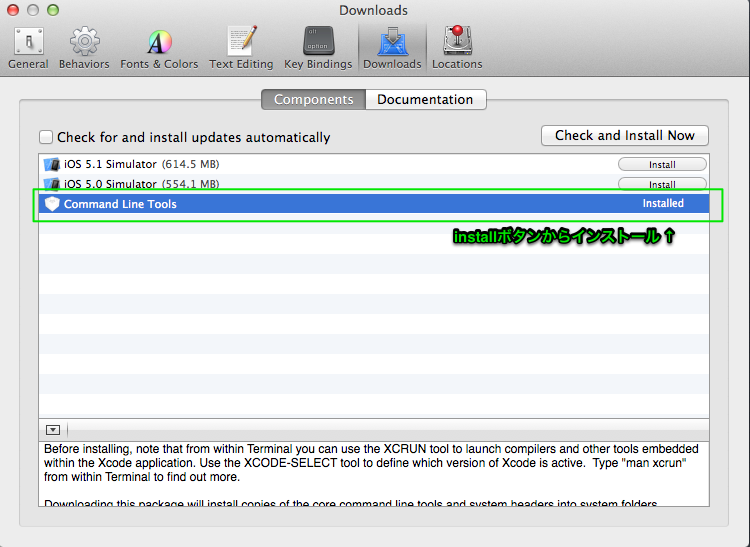Zoom the window with green button
This screenshot has height=547, width=750.
click(x=53, y=10)
